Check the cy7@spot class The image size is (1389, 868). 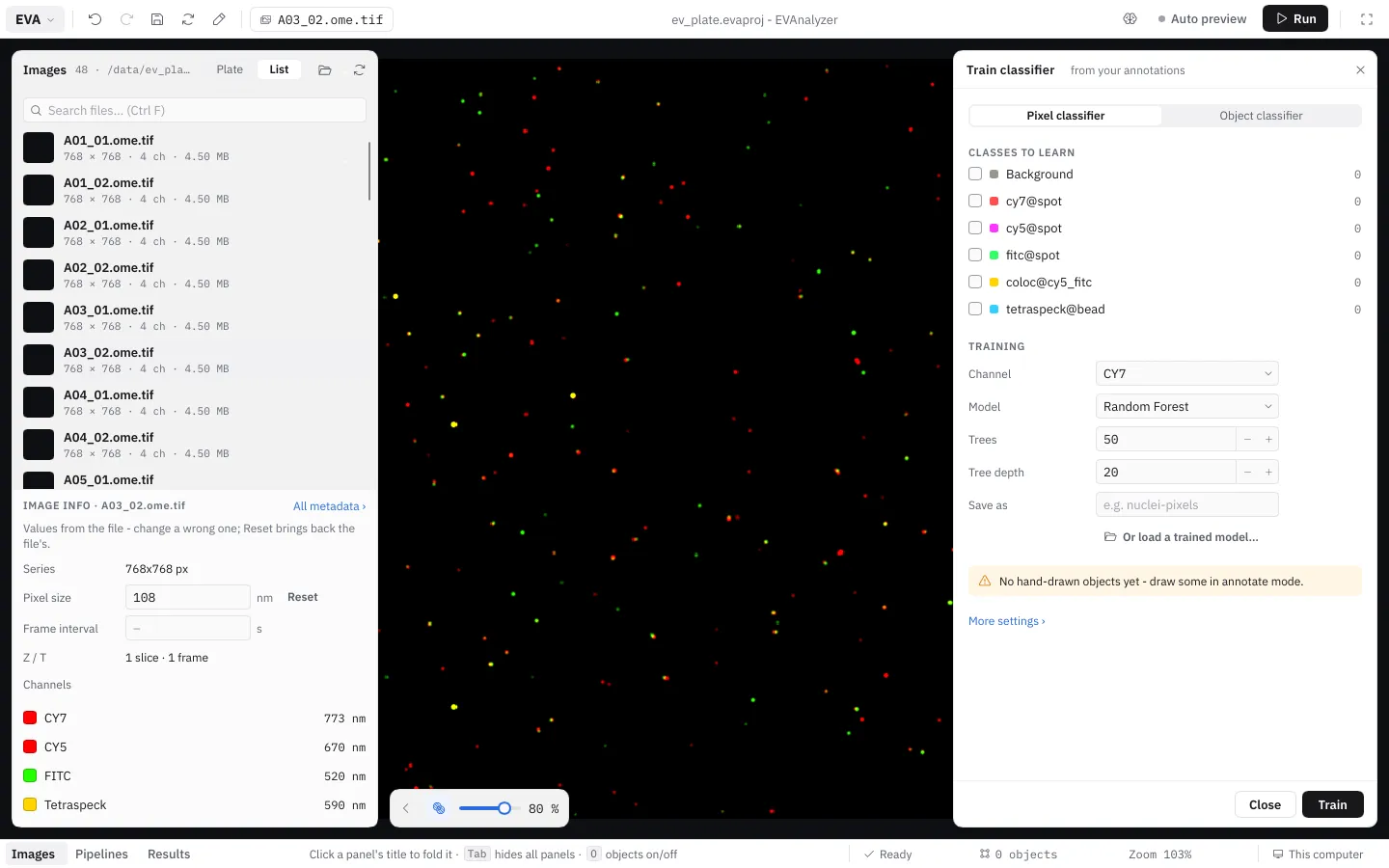click(x=975, y=202)
